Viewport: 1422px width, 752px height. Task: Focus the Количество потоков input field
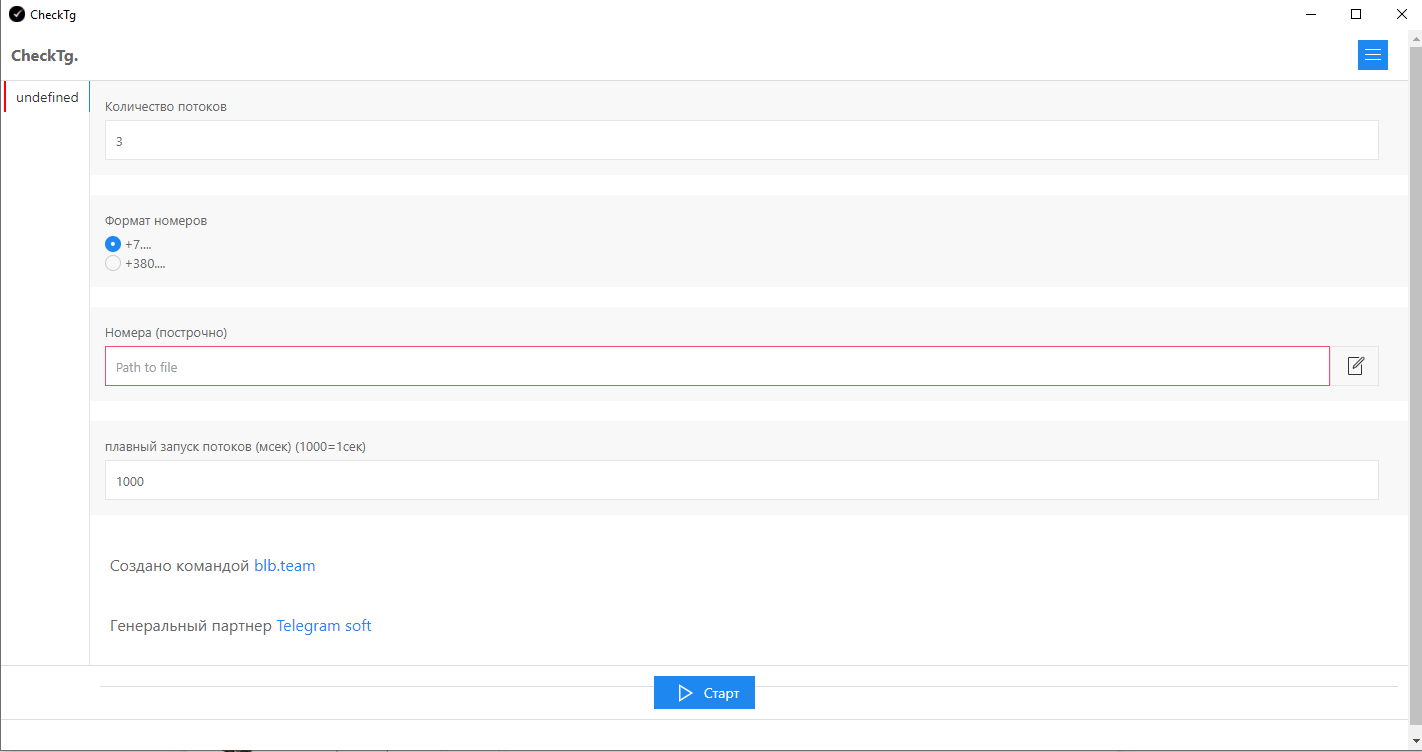click(x=741, y=140)
